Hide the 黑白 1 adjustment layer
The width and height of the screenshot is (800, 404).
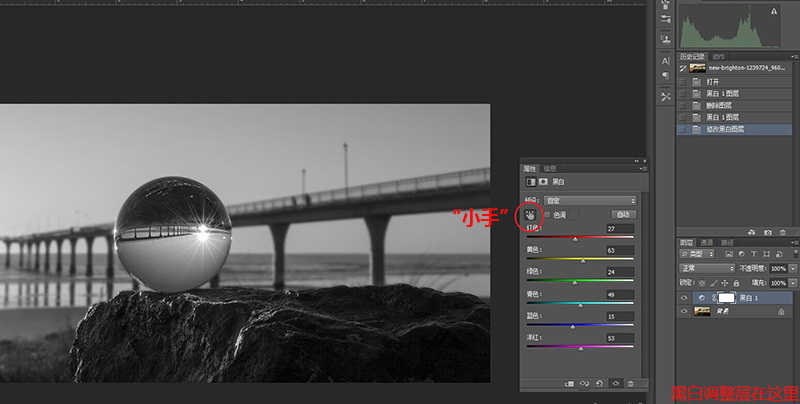[685, 298]
